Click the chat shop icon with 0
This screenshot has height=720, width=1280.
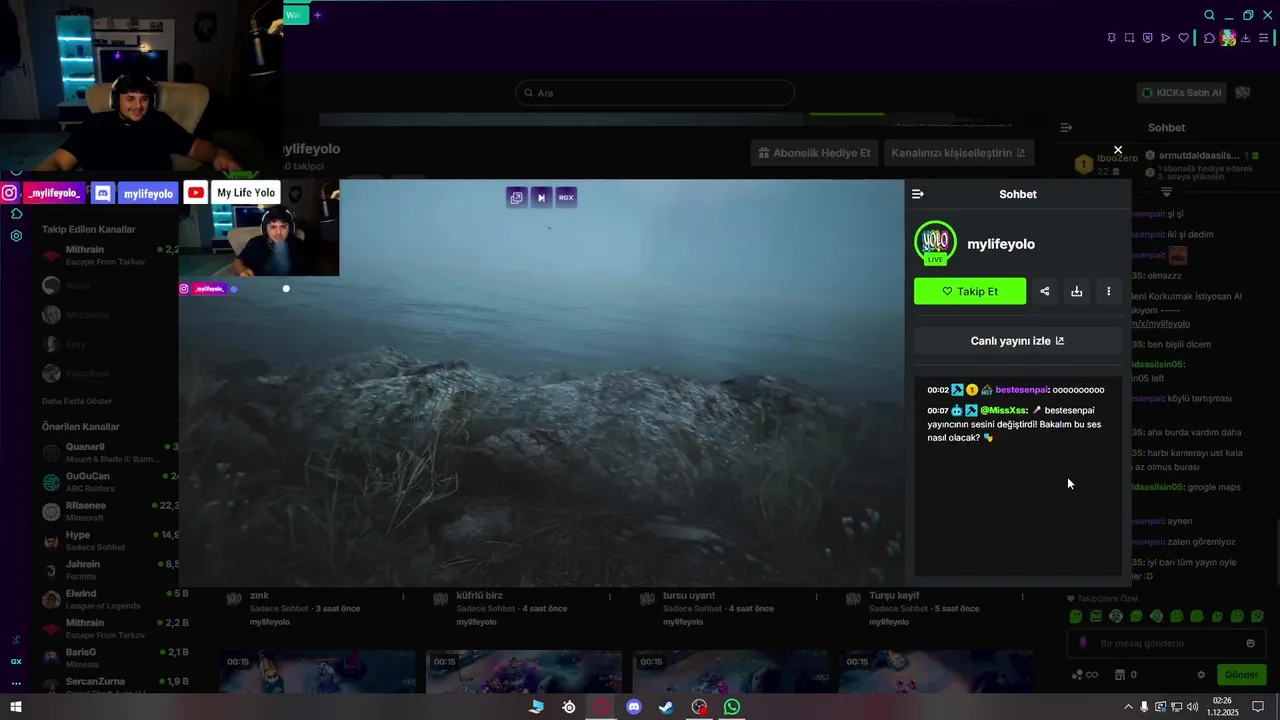click(x=1126, y=675)
